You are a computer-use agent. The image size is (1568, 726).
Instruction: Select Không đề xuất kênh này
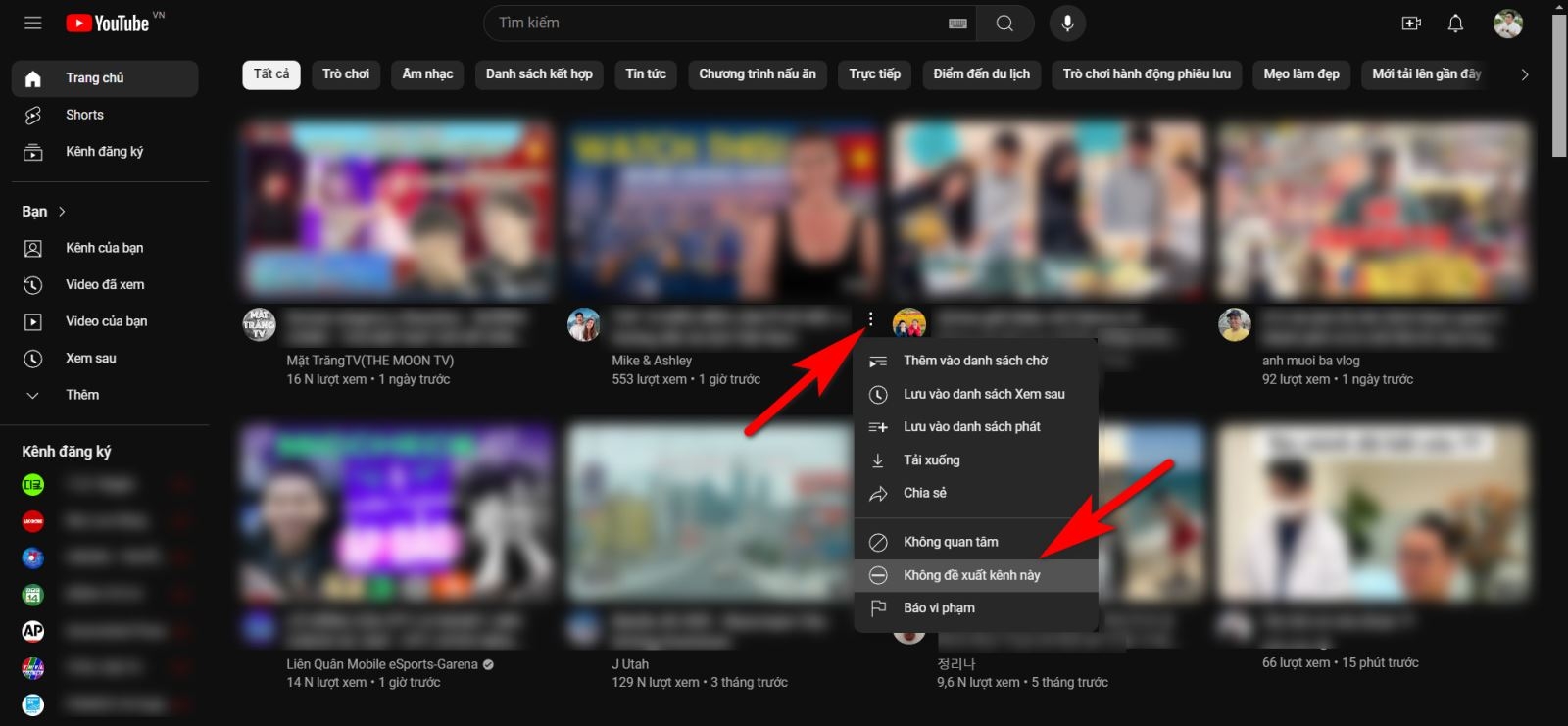pyautogui.click(x=976, y=575)
